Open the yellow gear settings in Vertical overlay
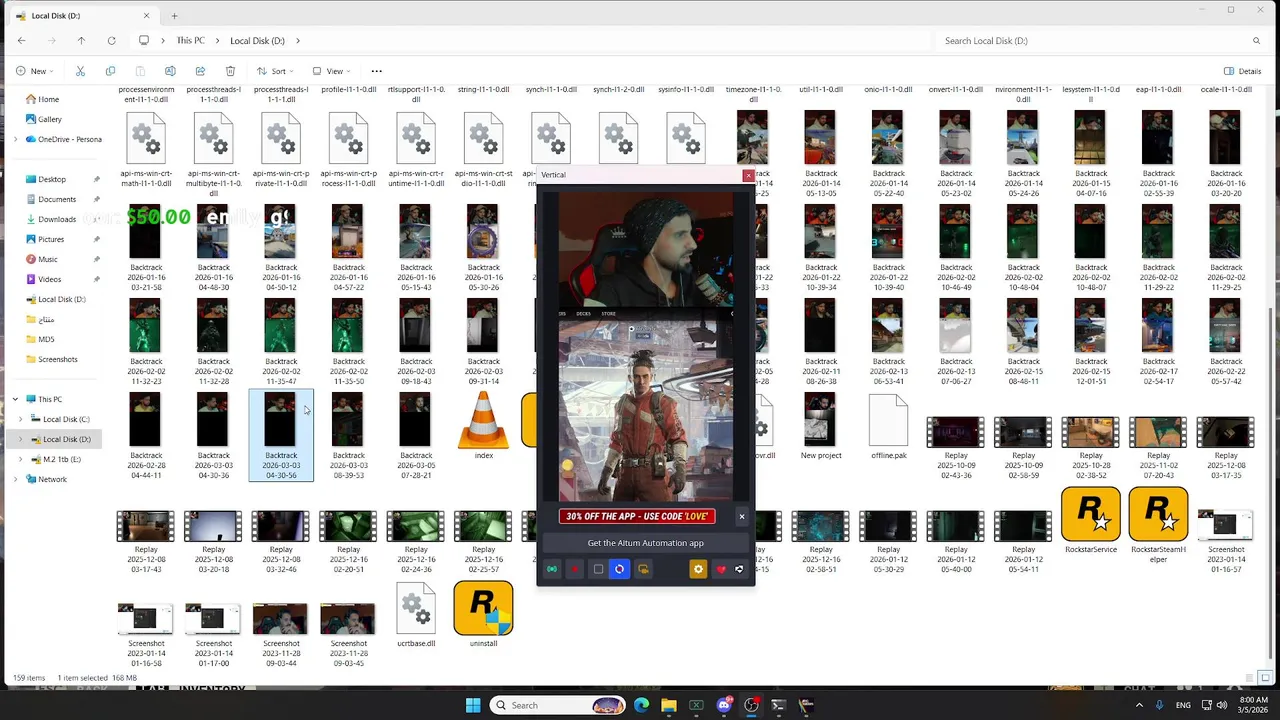 coord(698,569)
